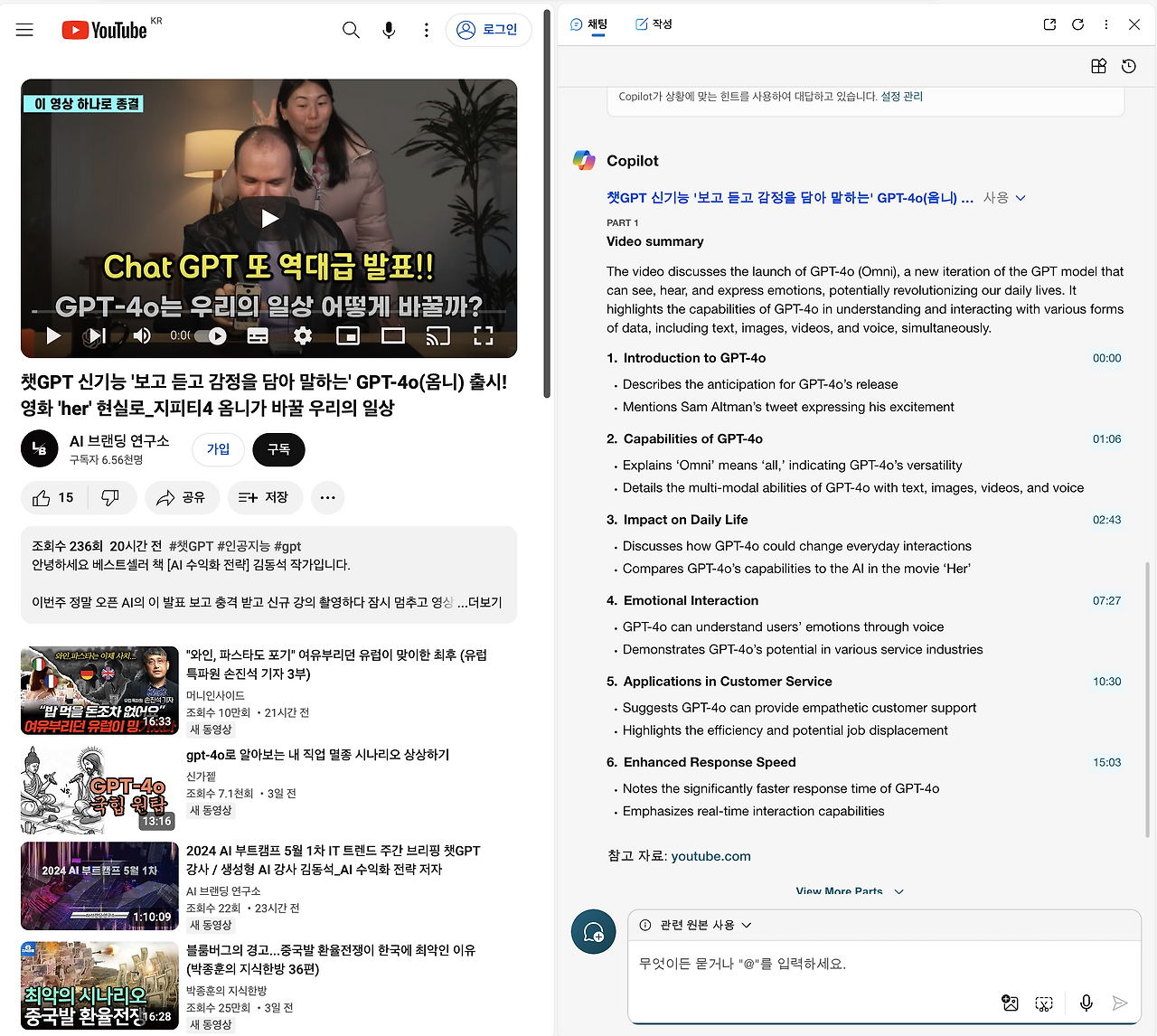This screenshot has width=1157, height=1036.
Task: Open the 중국발 환율전쟁 video thumbnail
Action: point(99,985)
